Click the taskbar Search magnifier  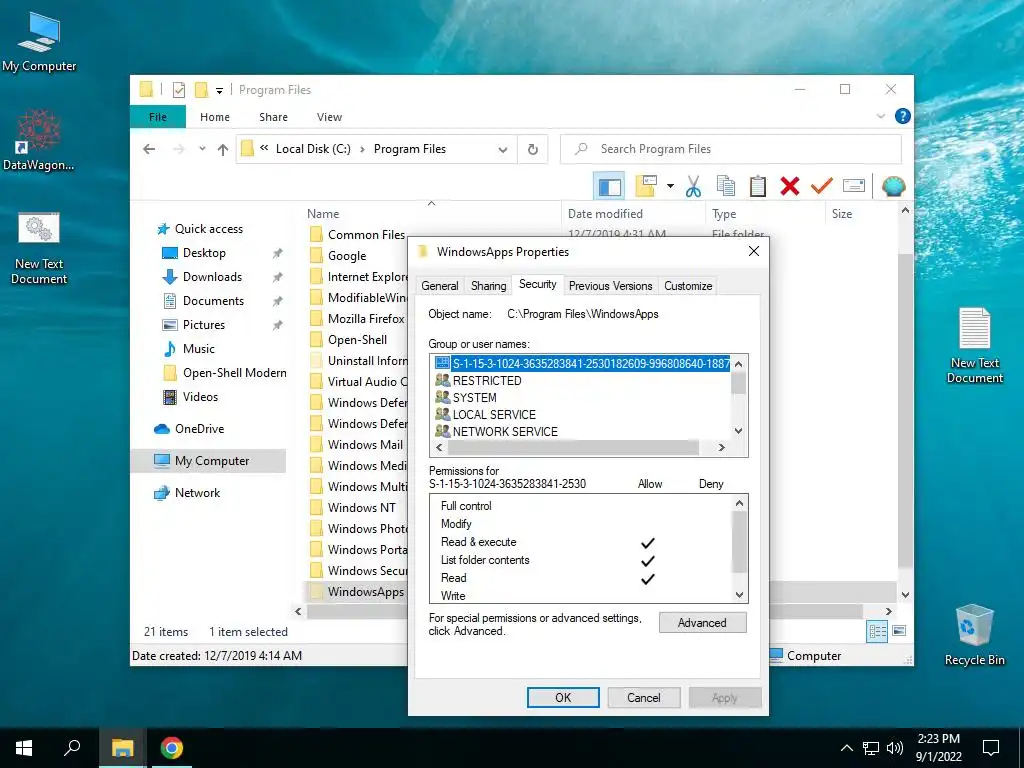tap(72, 748)
